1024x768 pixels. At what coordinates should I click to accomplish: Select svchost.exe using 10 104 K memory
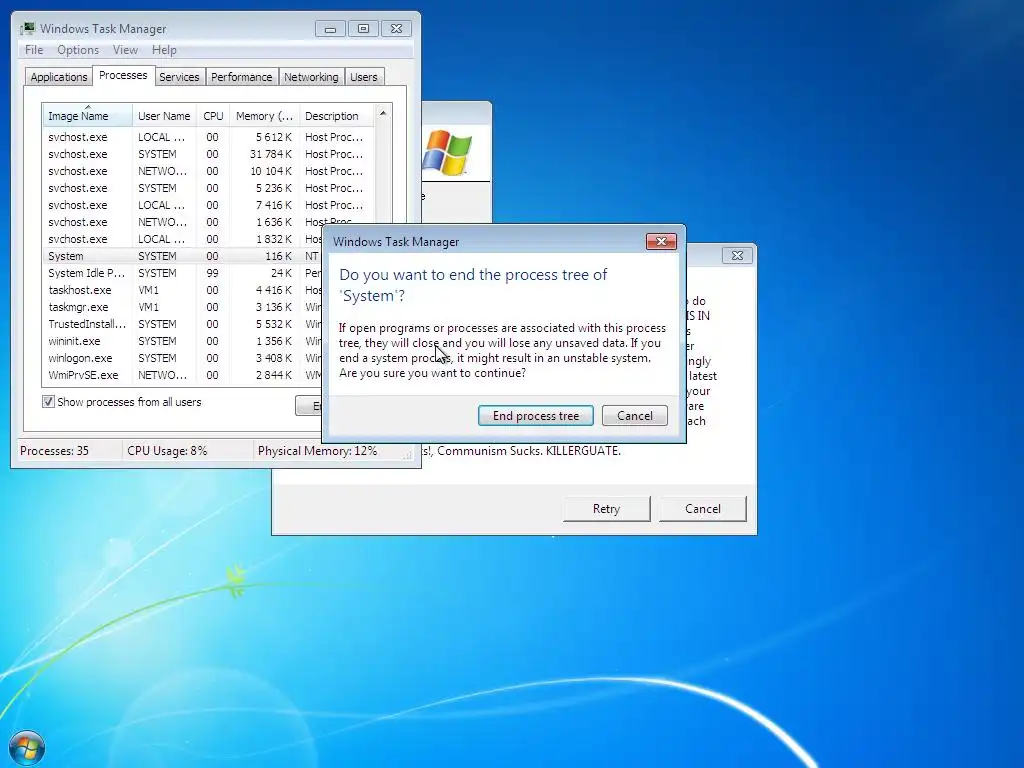(x=208, y=171)
